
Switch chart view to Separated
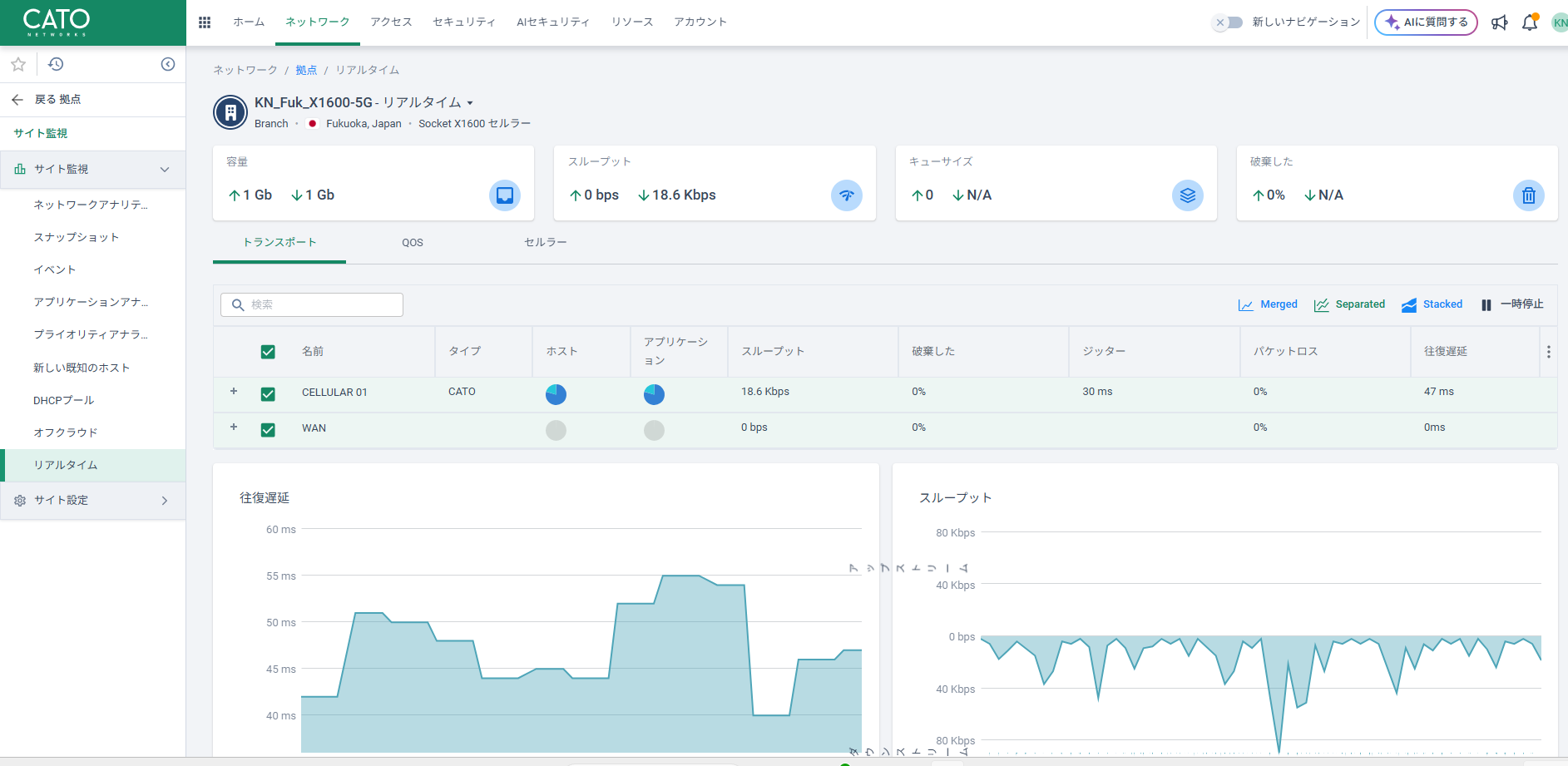tap(1349, 304)
